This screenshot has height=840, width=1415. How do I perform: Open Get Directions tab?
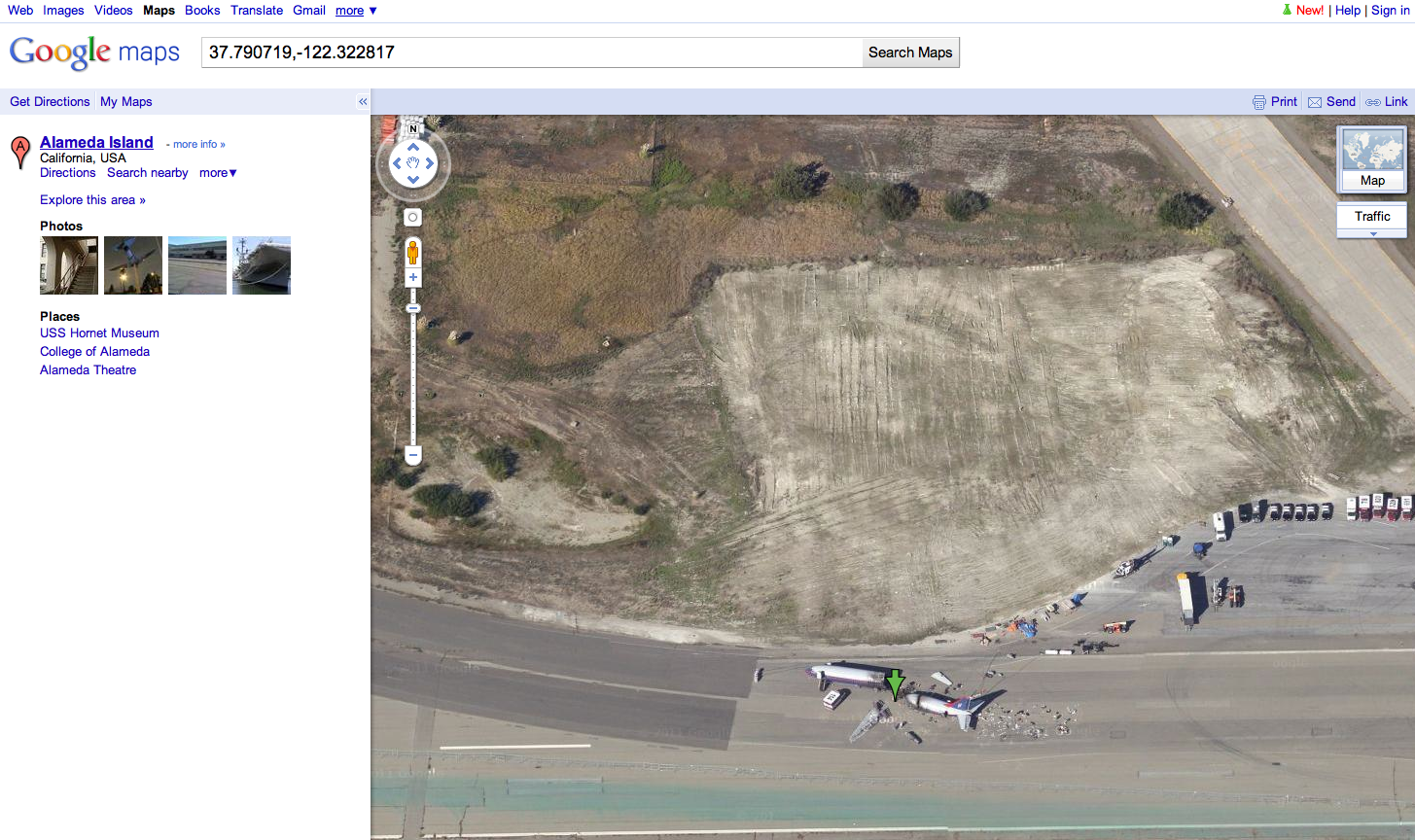tap(50, 102)
